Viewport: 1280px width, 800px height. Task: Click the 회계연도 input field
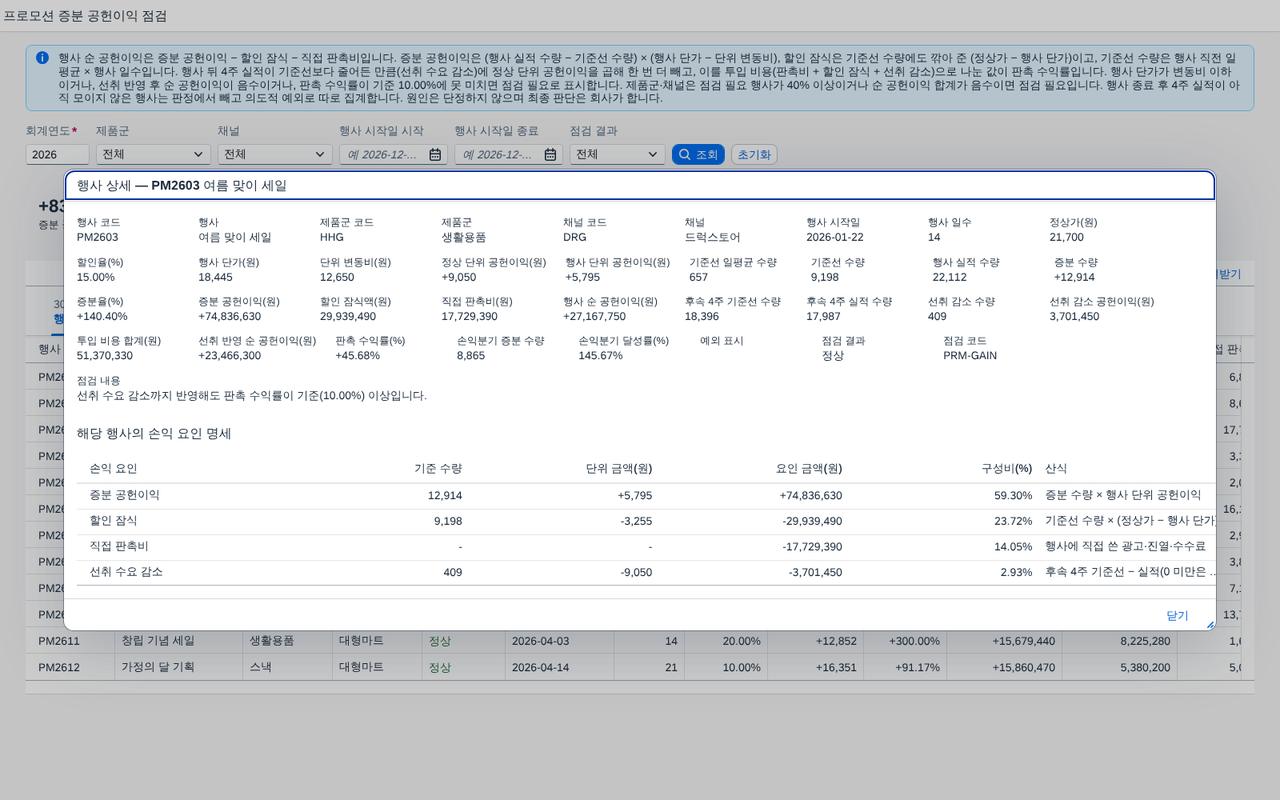point(57,155)
